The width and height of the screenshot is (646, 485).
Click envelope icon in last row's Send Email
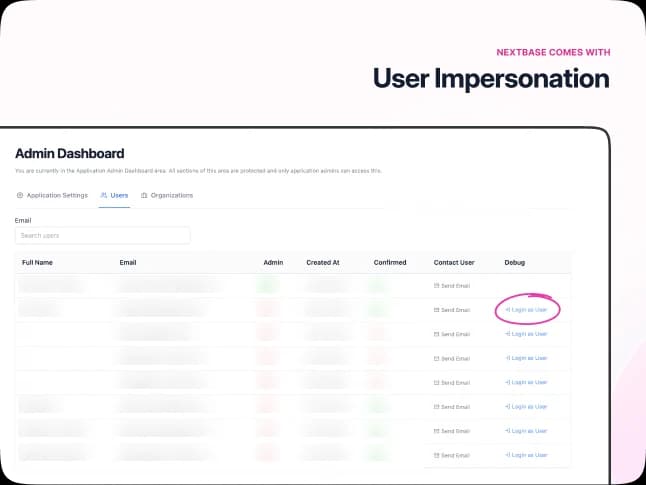click(436, 454)
